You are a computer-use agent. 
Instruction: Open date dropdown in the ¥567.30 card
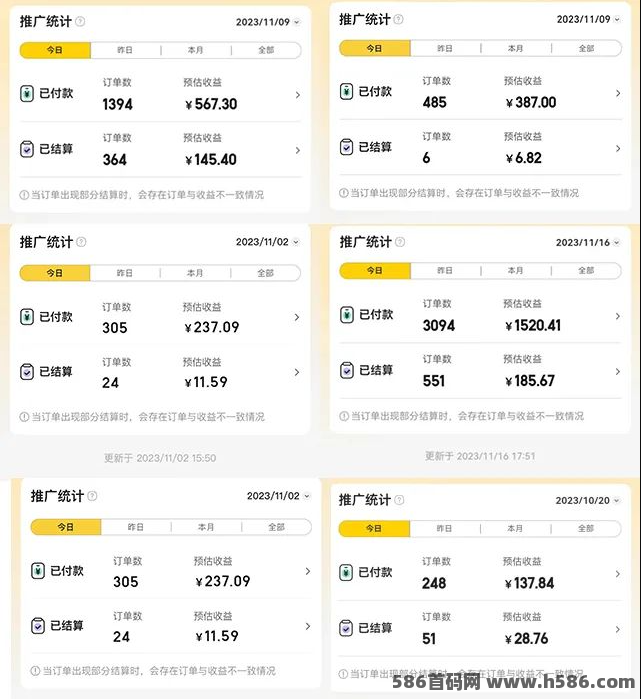click(267, 22)
